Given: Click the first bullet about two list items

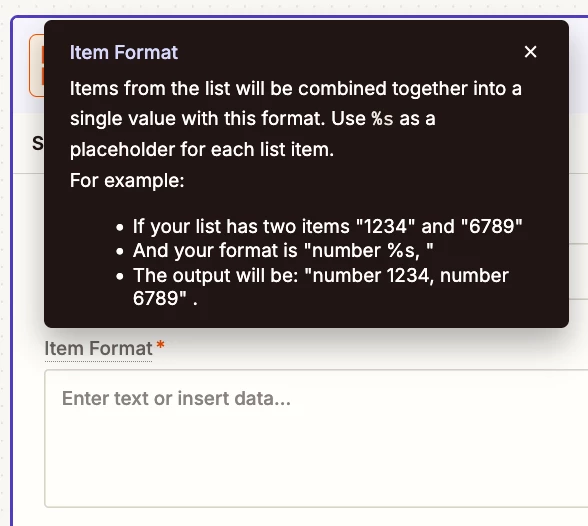Looking at the screenshot, I should [327, 226].
